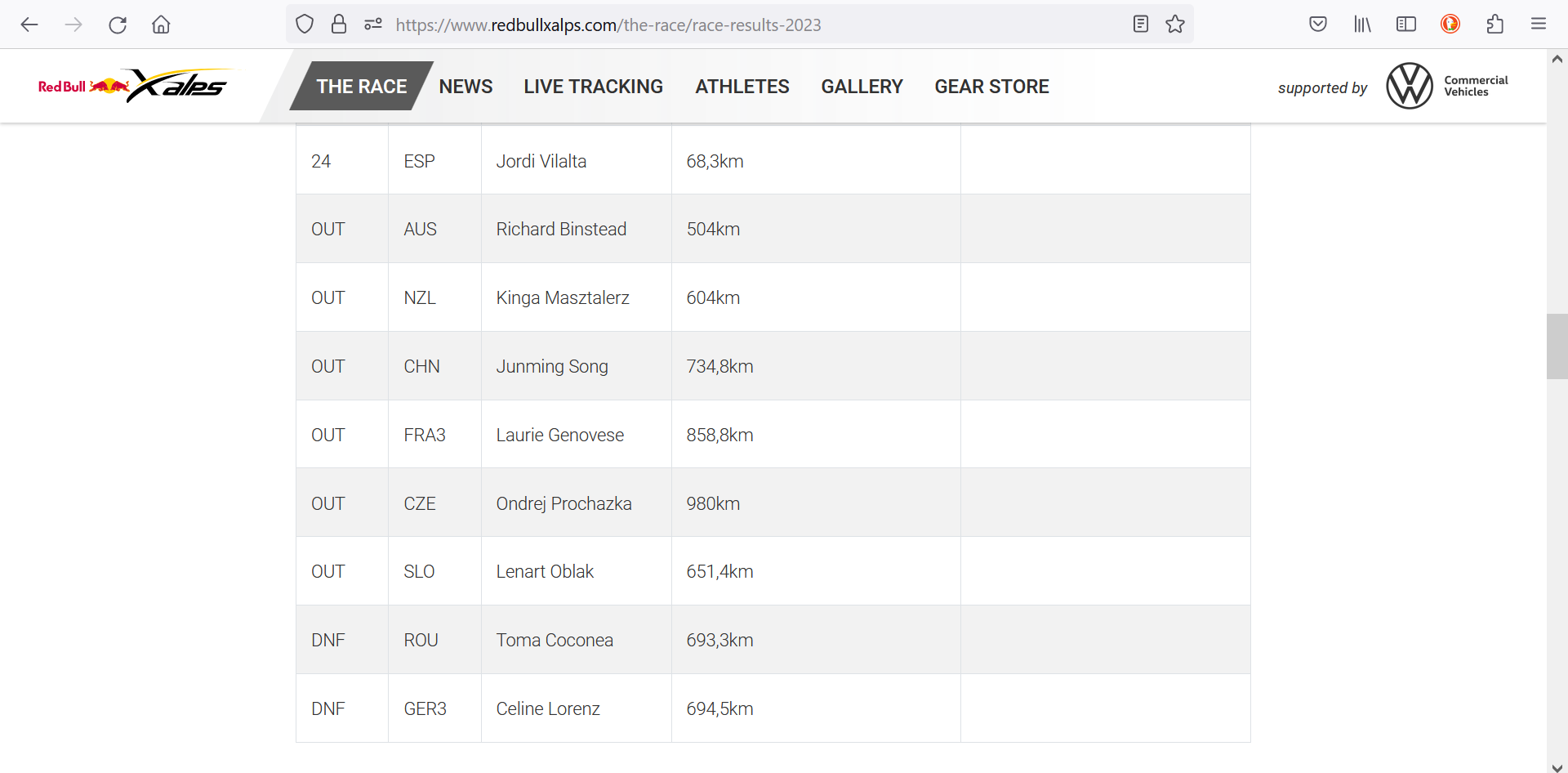This screenshot has height=773, width=1568.
Task: Toggle reader view icon
Action: pos(1141,25)
